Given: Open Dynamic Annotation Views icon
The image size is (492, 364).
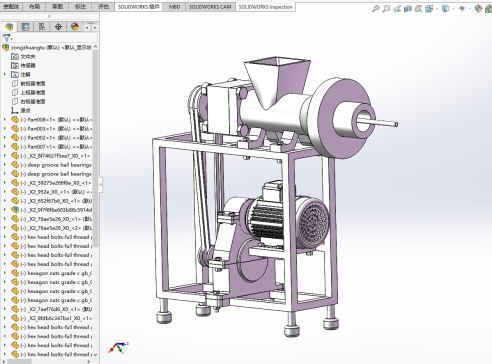Looking at the screenshot, I should [x=418, y=9].
